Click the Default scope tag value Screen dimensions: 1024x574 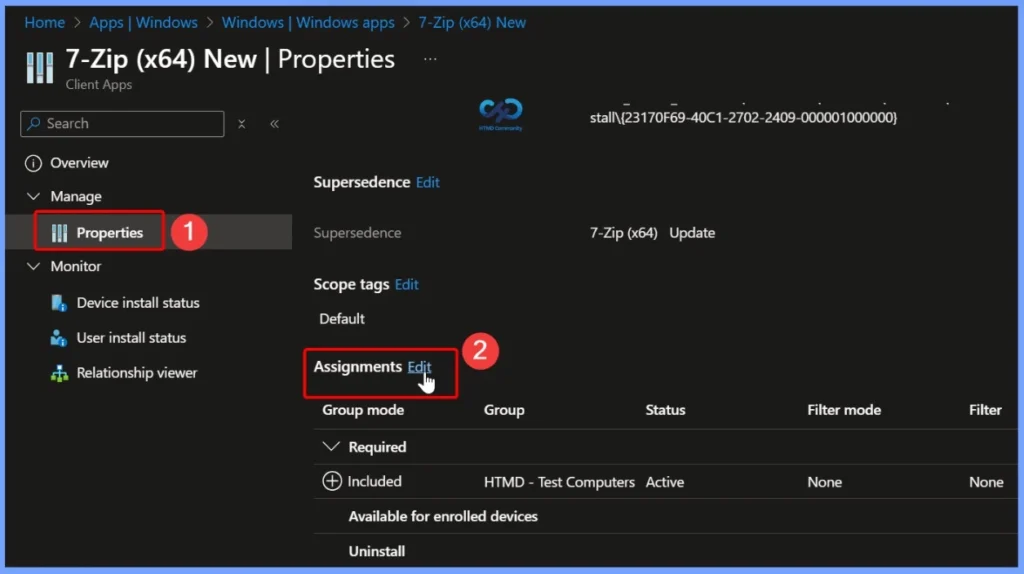tap(342, 319)
